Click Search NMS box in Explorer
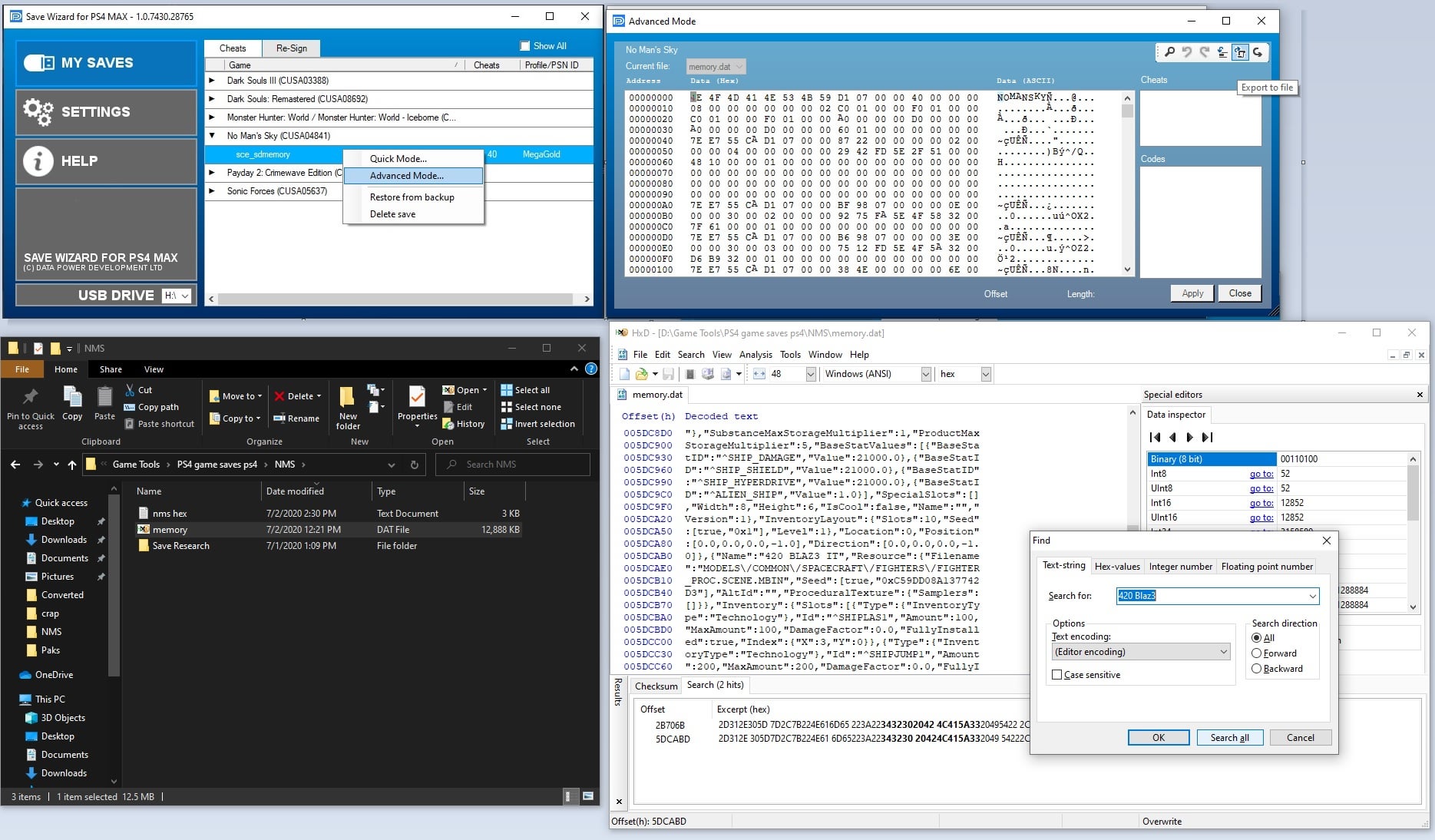The height and width of the screenshot is (840, 1435). pyautogui.click(x=512, y=465)
